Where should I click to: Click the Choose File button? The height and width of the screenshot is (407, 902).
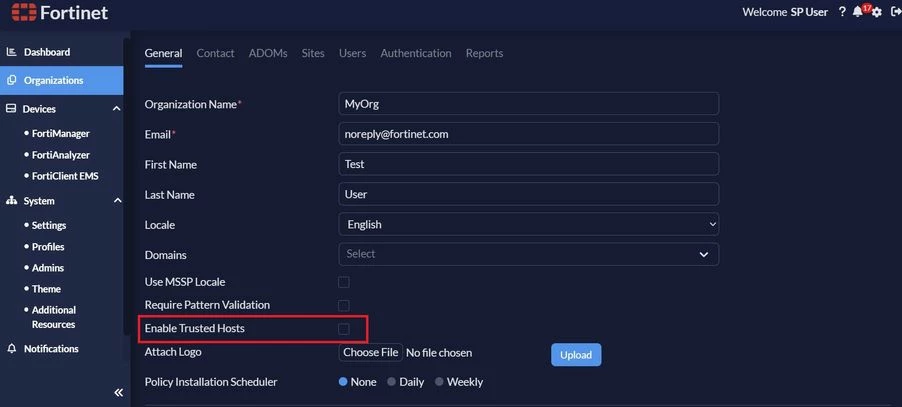click(x=370, y=352)
